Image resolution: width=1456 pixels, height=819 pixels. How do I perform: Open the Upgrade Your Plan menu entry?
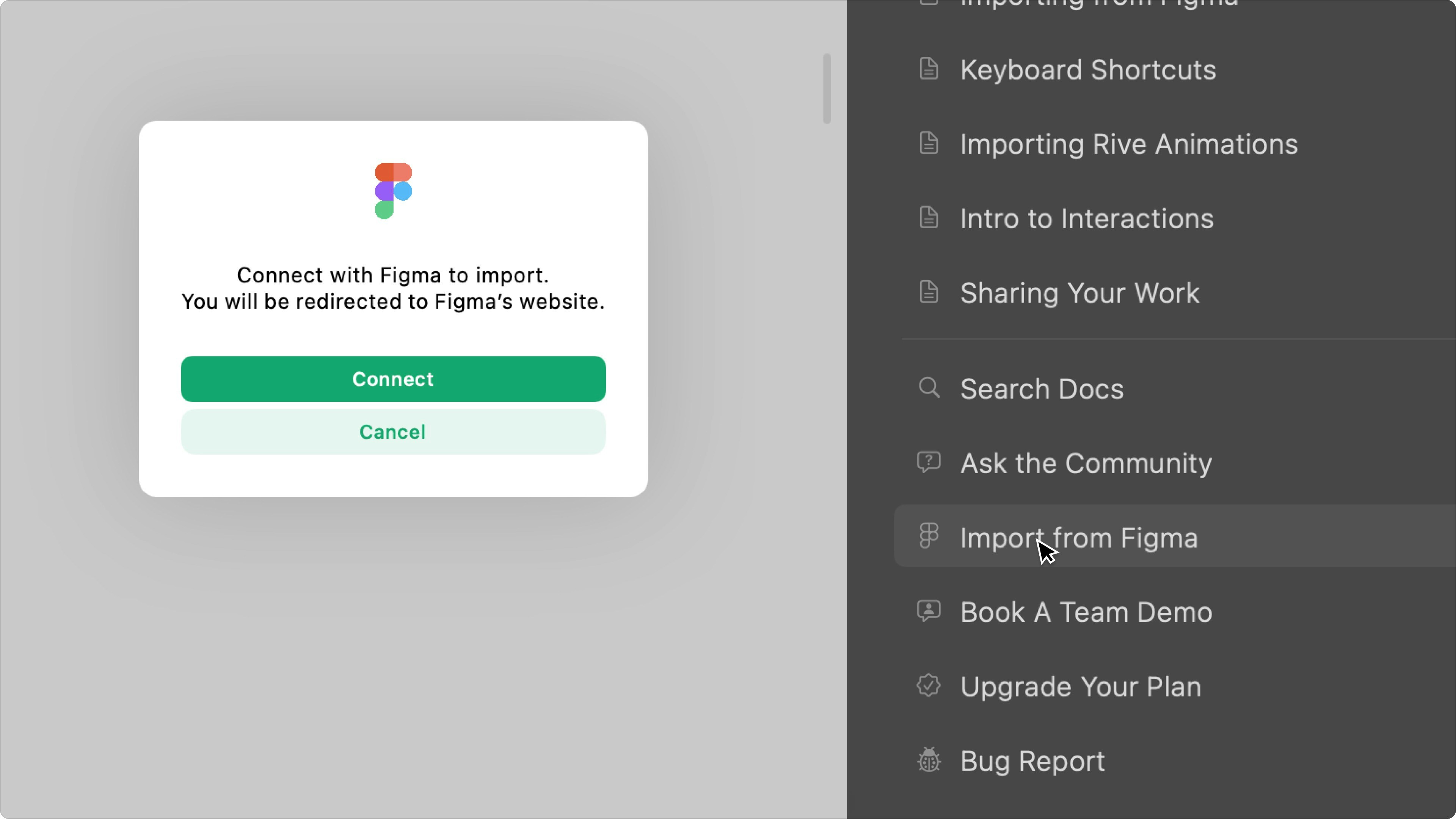[1081, 686]
